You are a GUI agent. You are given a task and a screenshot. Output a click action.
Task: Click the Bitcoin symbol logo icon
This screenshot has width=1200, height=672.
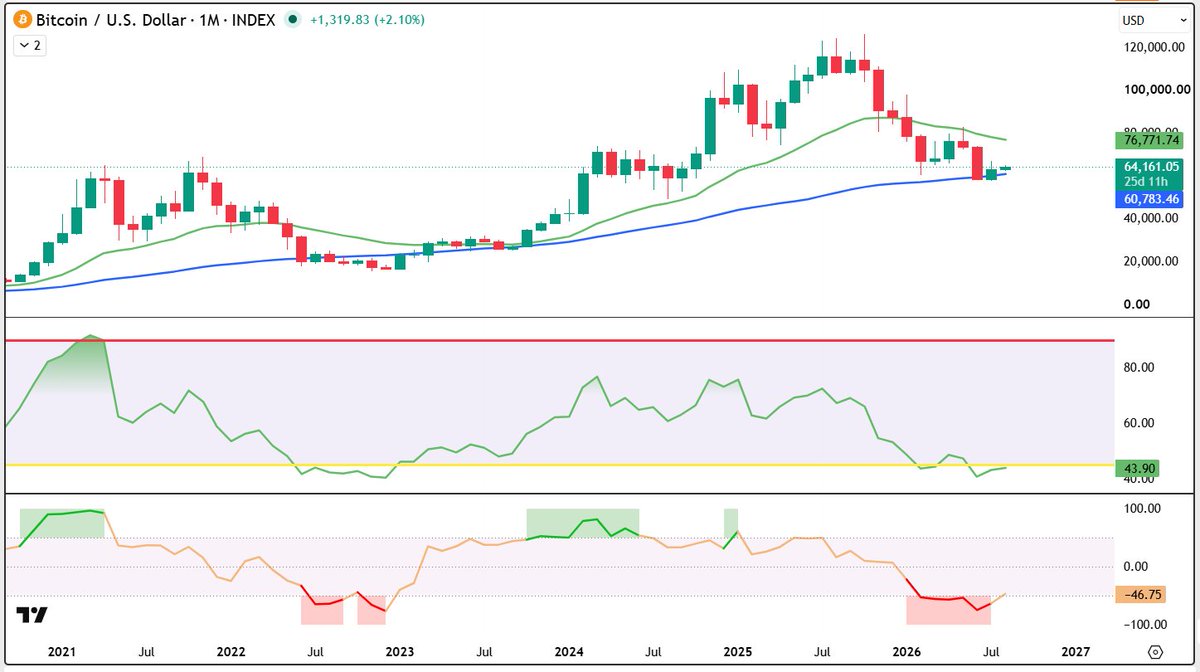(x=21, y=19)
